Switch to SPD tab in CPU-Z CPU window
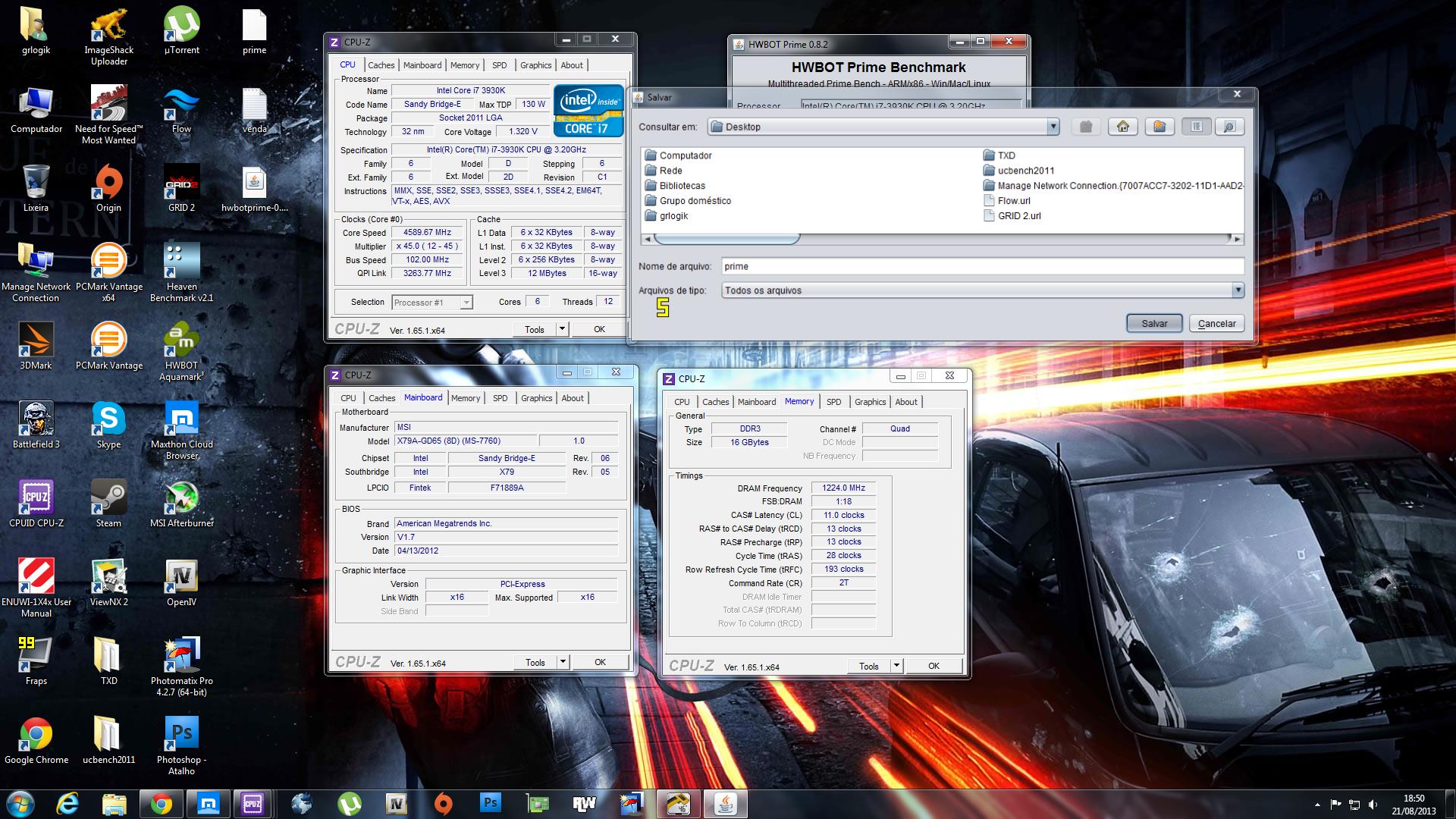Viewport: 1456px width, 819px height. click(x=499, y=65)
